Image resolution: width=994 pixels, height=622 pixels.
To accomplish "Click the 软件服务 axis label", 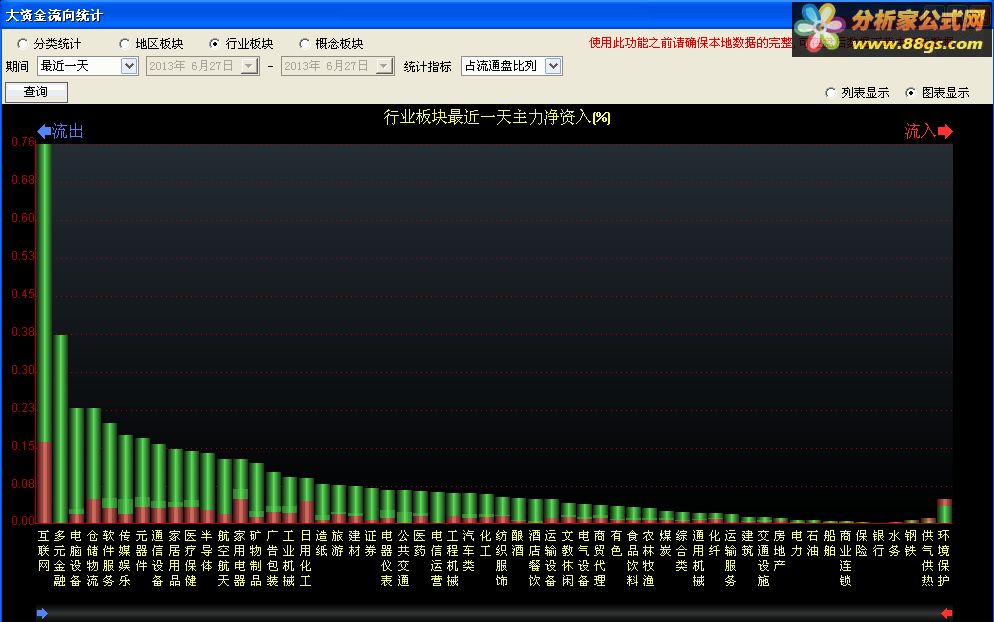I will 109,559.
